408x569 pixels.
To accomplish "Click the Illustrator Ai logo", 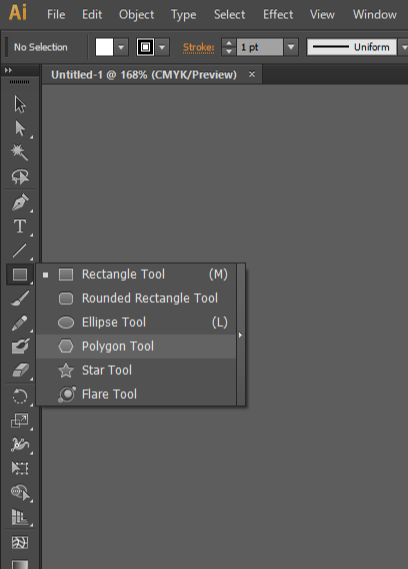I will 18,13.
